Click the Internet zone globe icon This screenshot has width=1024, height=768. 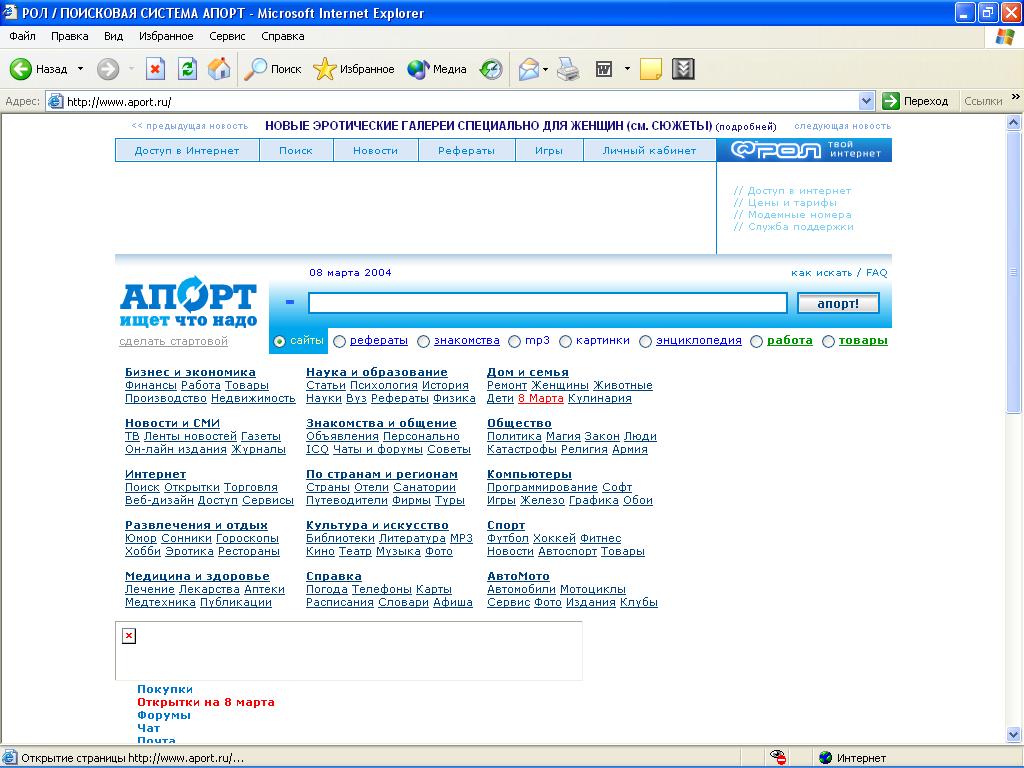pyautogui.click(x=825, y=758)
